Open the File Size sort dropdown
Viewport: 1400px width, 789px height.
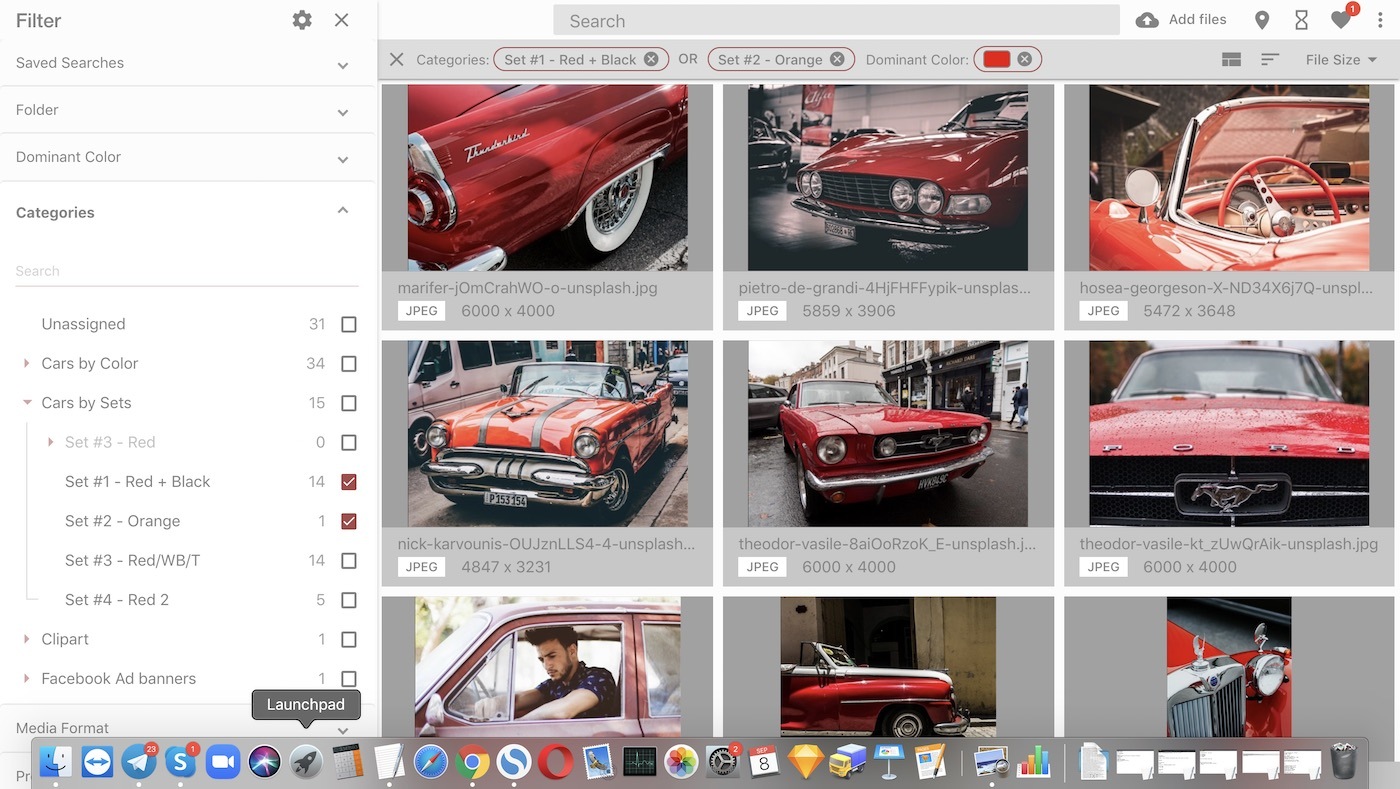1341,60
